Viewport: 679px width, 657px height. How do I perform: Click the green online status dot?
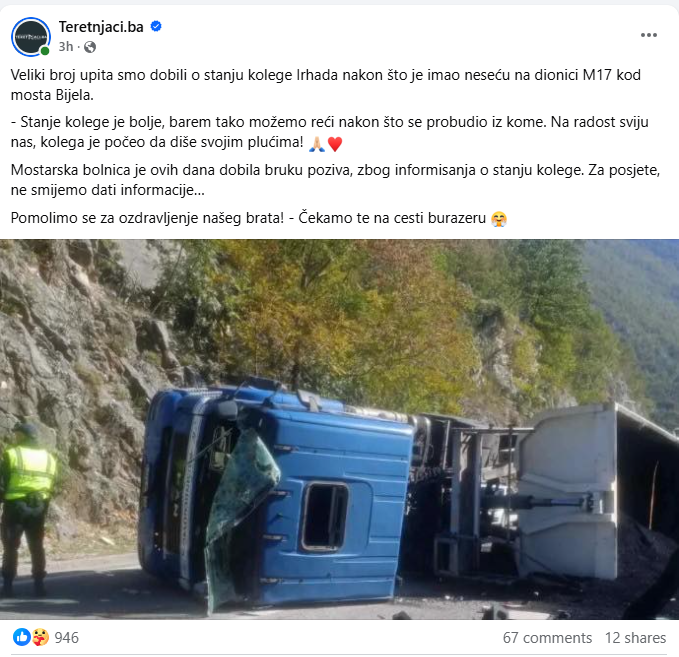point(45,51)
